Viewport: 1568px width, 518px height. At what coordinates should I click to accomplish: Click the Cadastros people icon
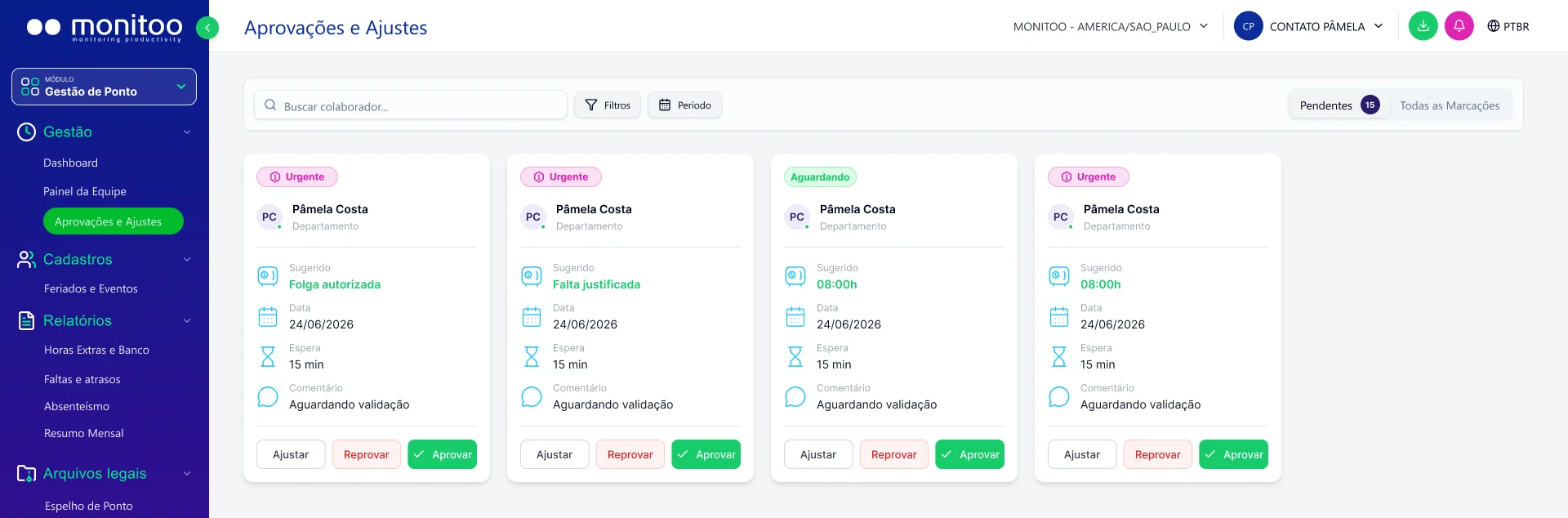26,260
